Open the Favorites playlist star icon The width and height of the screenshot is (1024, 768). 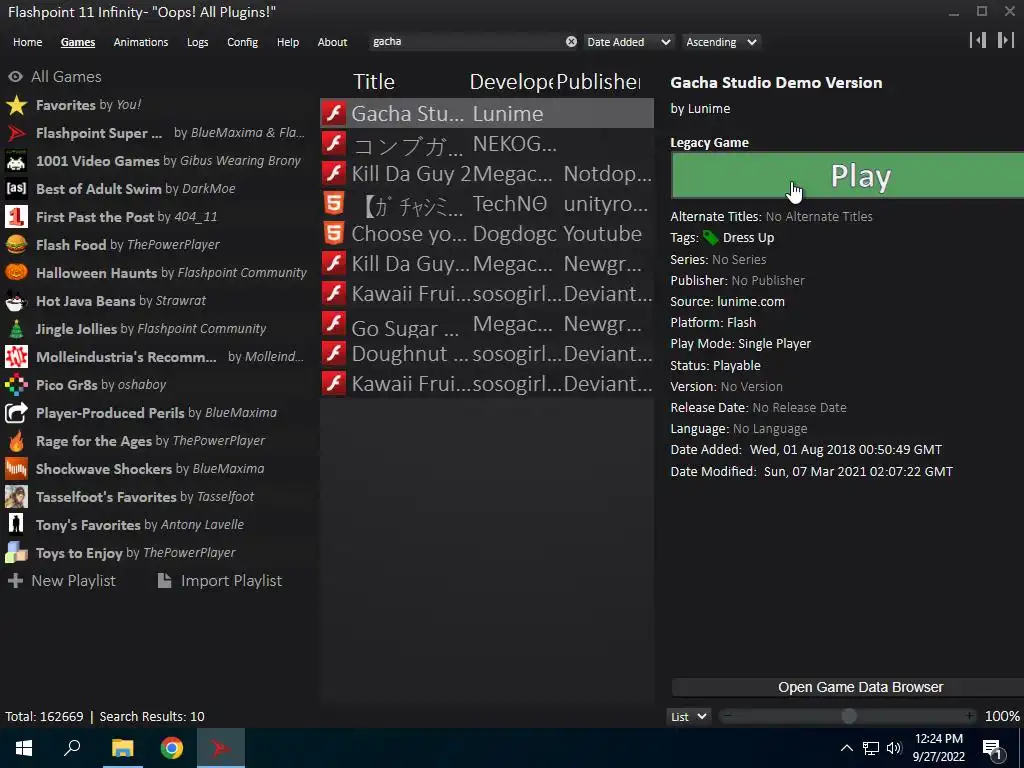(x=16, y=104)
